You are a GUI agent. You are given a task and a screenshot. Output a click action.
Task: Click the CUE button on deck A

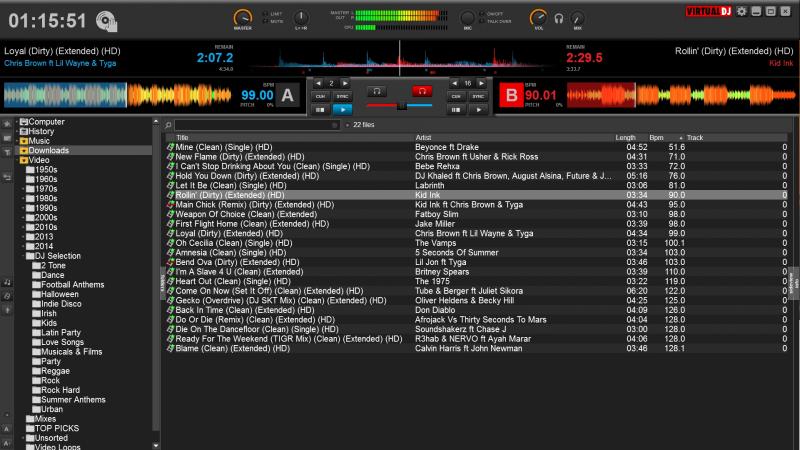tap(320, 96)
